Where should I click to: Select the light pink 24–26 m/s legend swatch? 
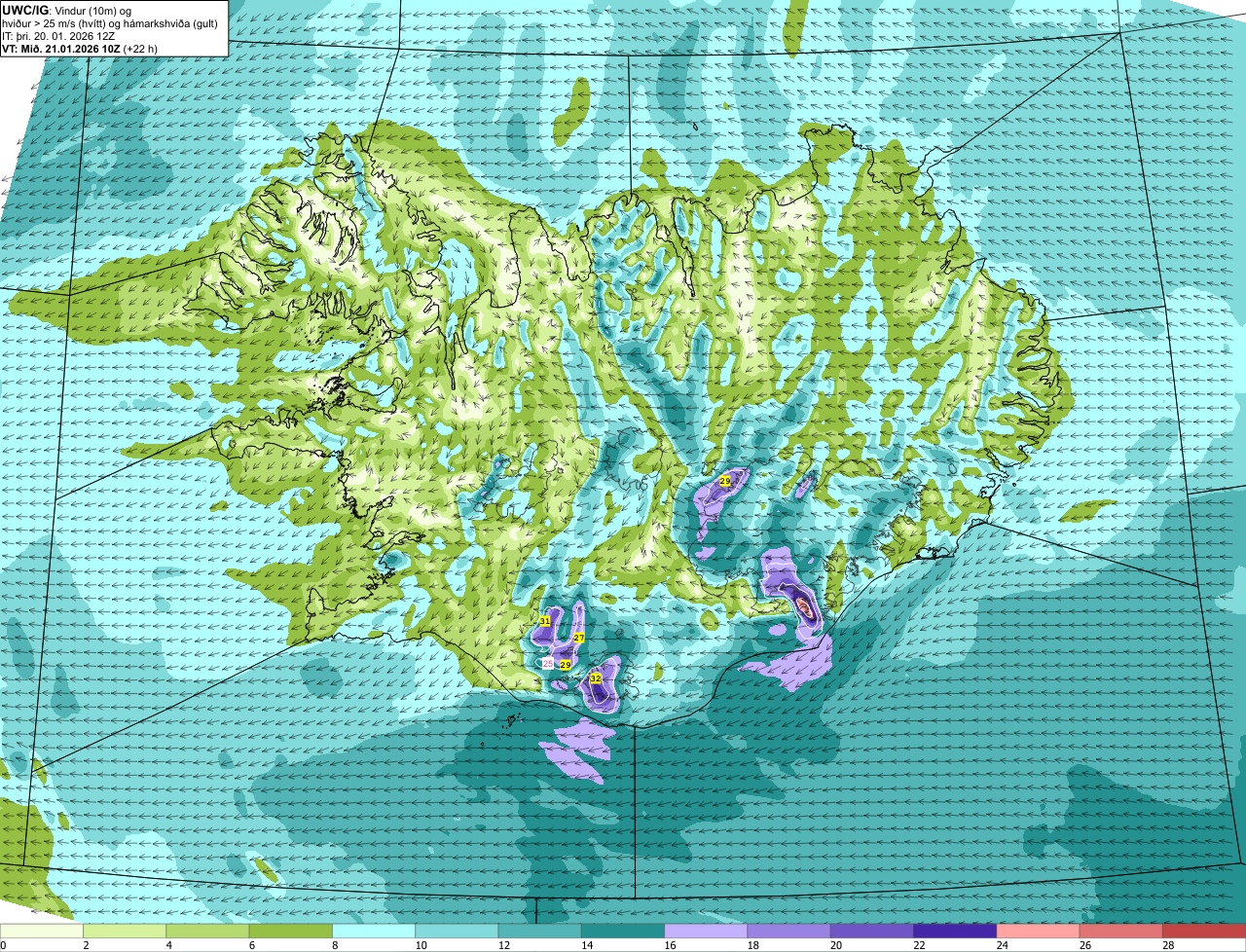click(x=1039, y=931)
